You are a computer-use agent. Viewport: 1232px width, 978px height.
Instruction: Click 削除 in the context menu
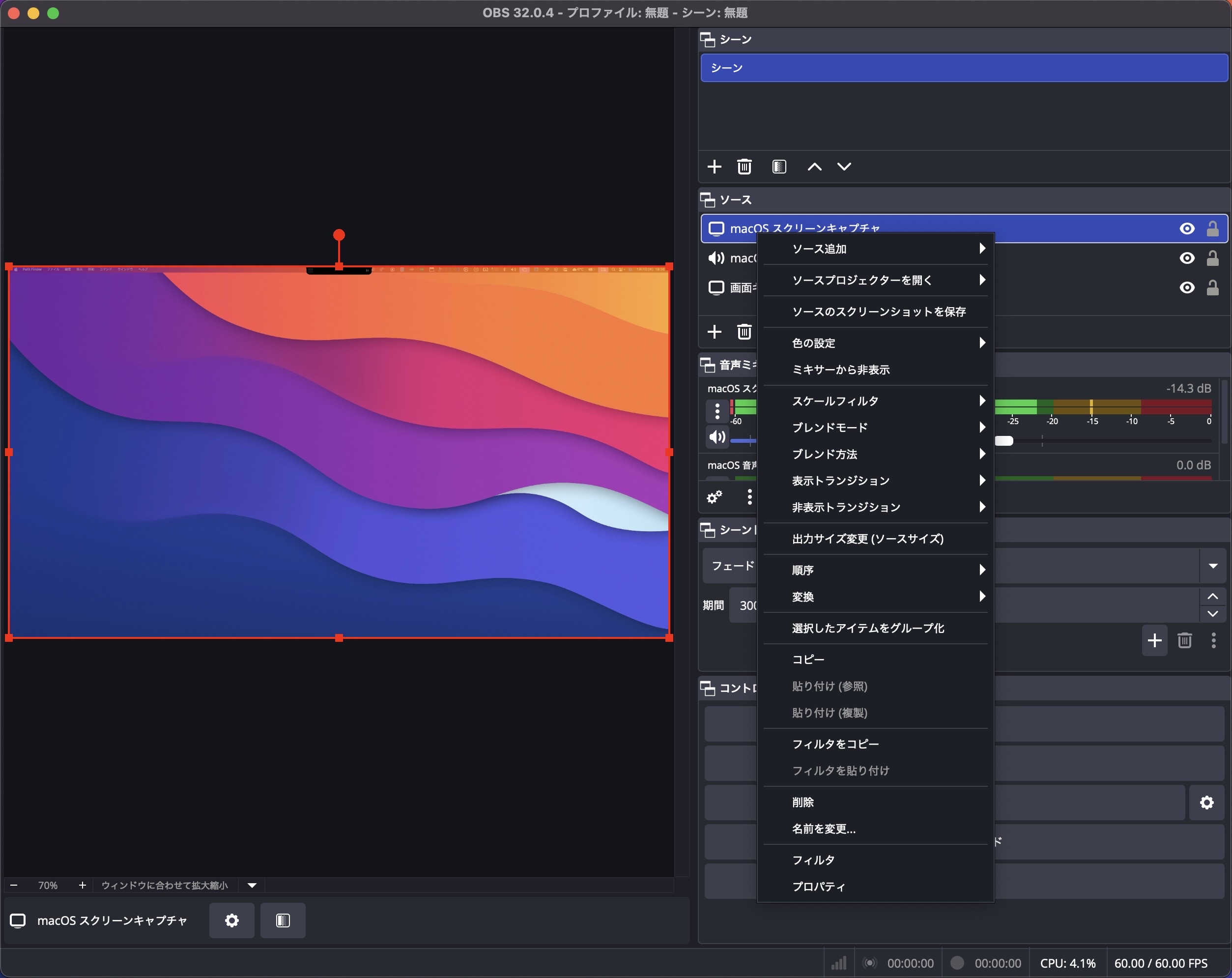[x=803, y=802]
